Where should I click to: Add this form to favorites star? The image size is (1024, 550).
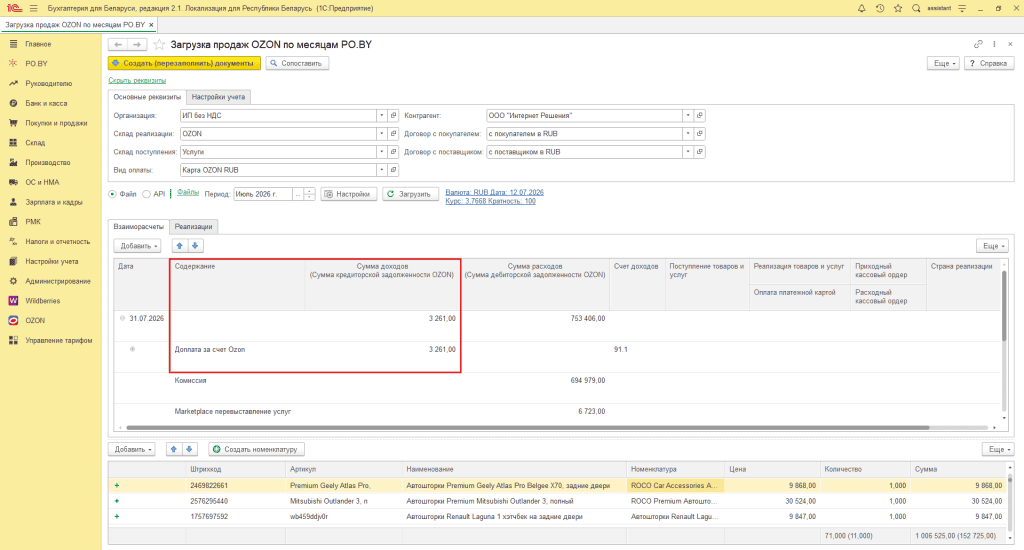(x=159, y=44)
